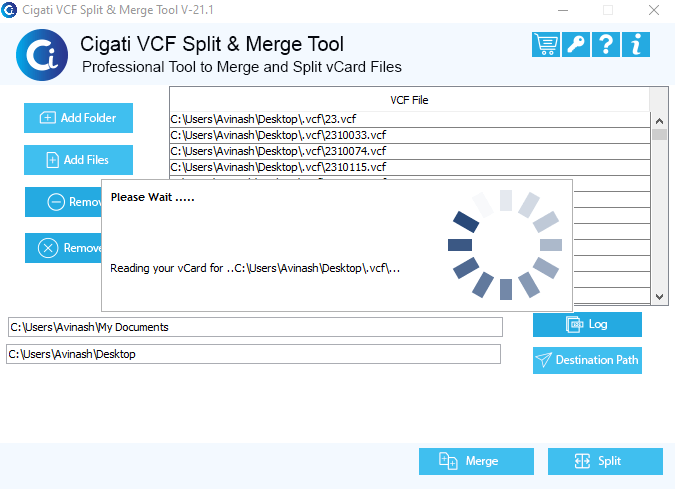This screenshot has height=489, width=675.
Task: Open the shopping cart purchase icon
Action: [x=546, y=44]
